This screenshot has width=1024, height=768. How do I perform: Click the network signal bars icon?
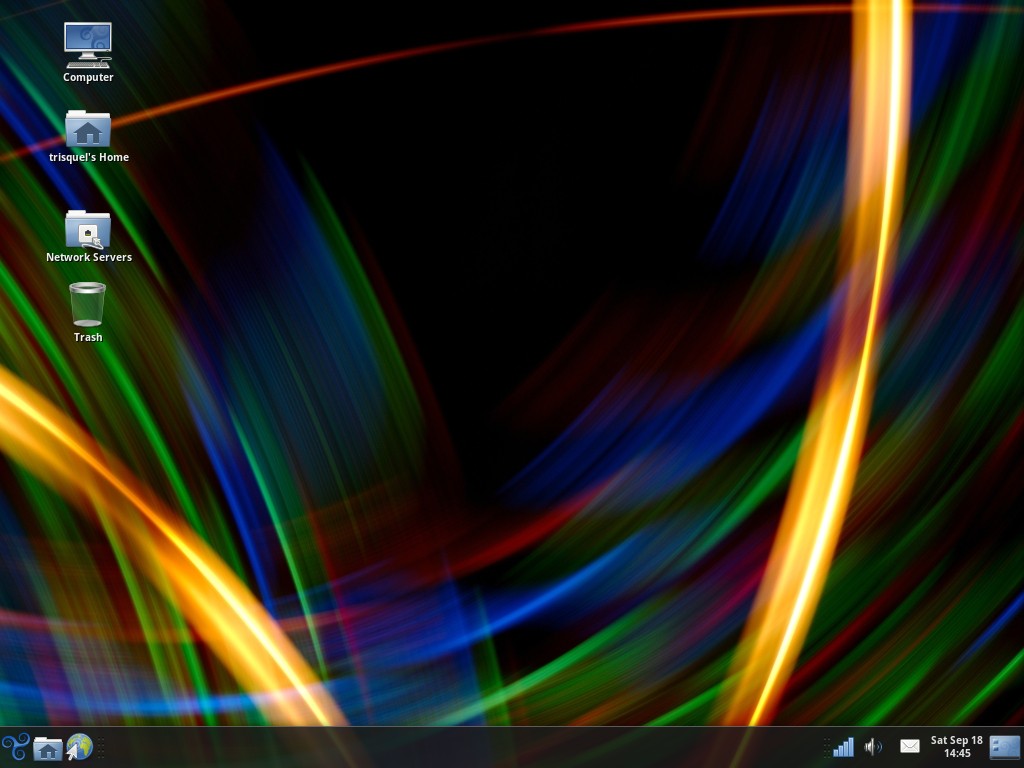pos(843,747)
